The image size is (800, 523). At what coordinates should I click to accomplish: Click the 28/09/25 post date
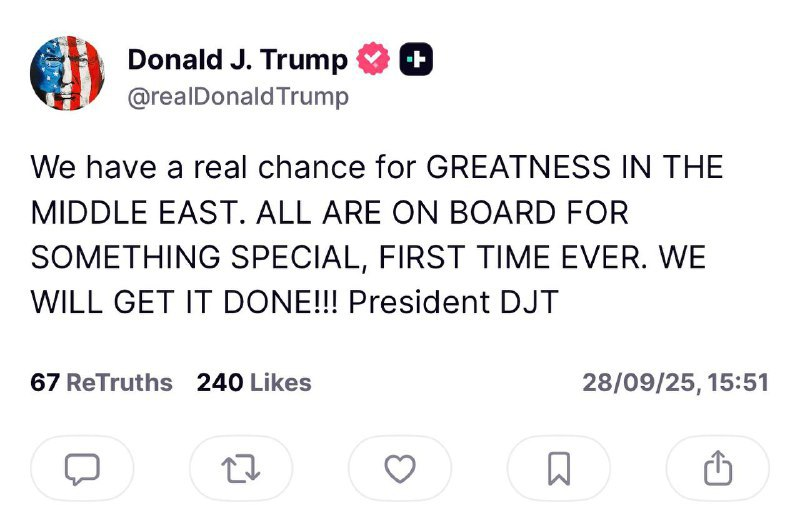point(640,382)
